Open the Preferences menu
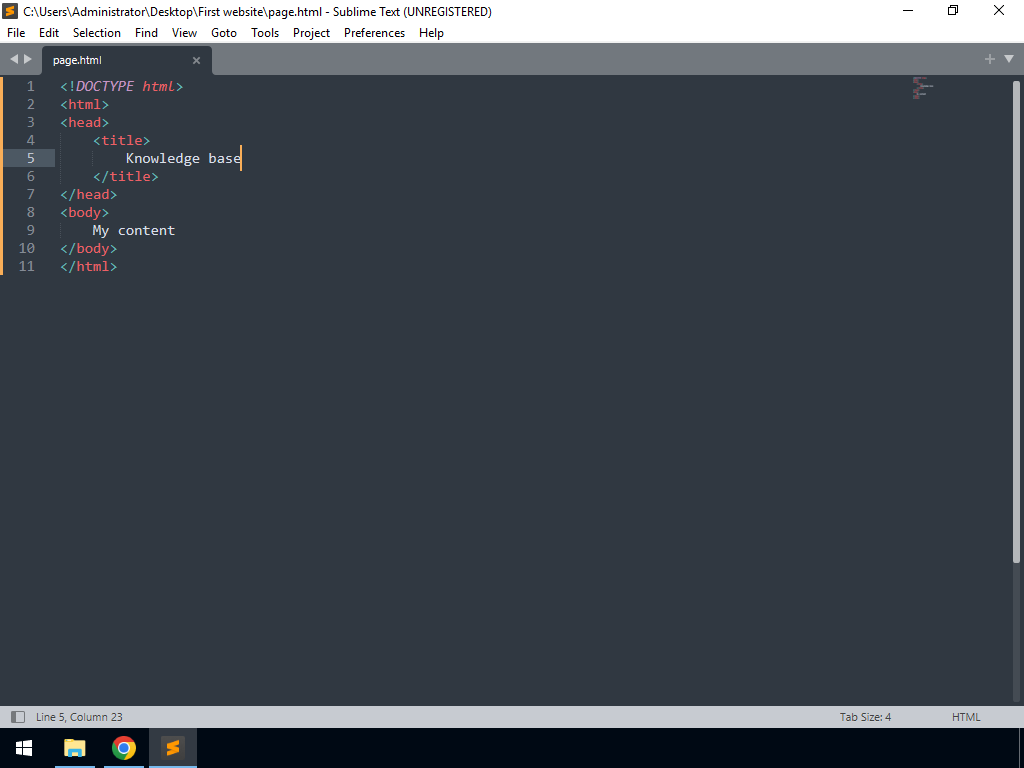The width and height of the screenshot is (1024, 768). click(x=374, y=33)
